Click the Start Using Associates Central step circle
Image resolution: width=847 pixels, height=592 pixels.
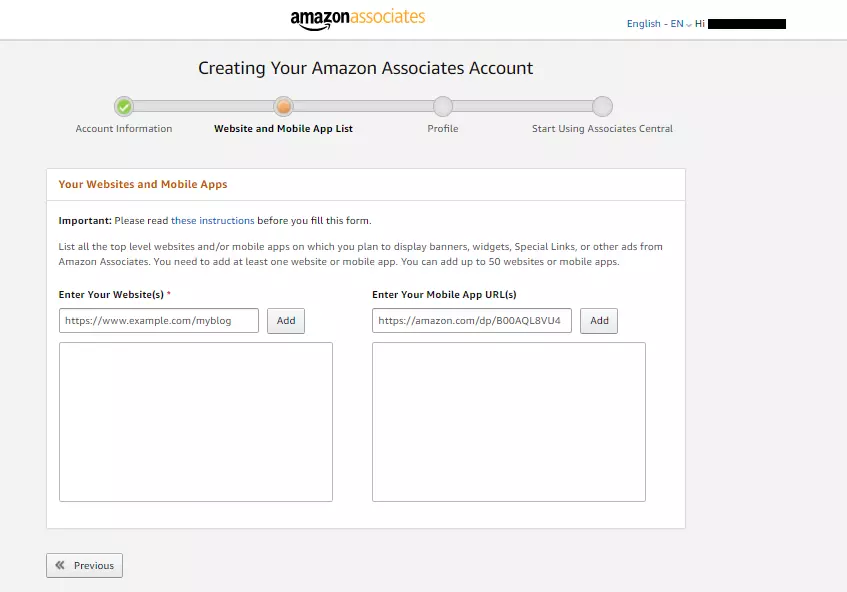pos(602,106)
